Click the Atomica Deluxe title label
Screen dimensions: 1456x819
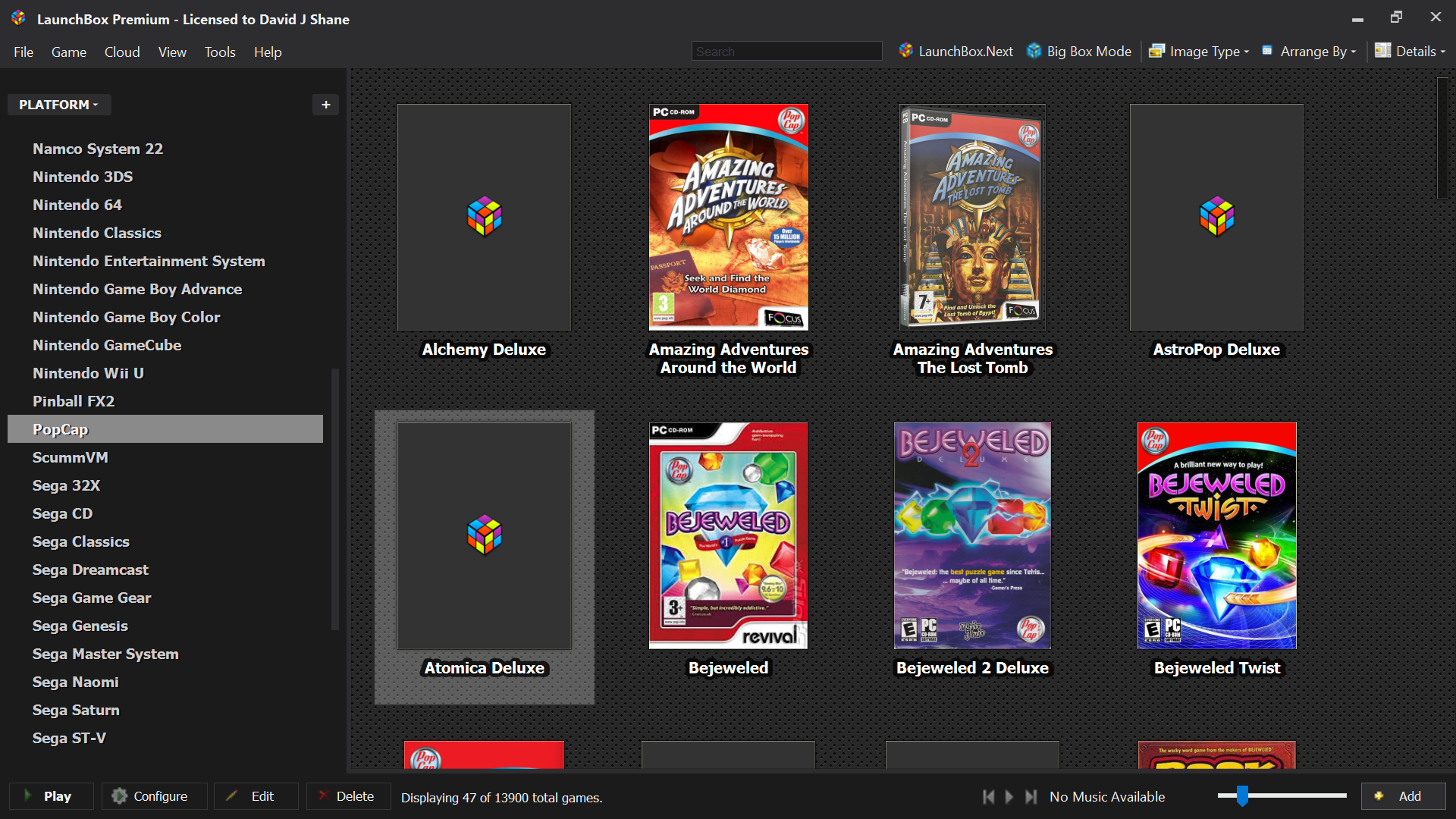[x=485, y=668]
